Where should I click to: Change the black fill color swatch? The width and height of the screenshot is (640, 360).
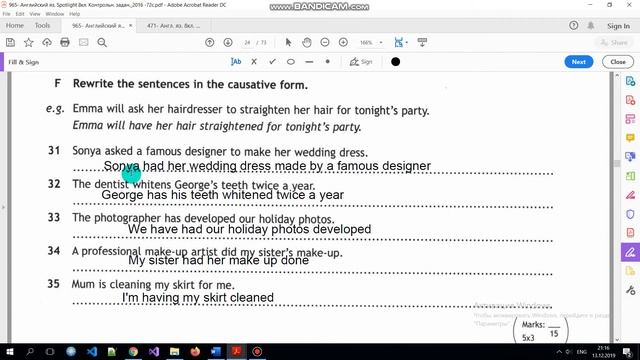[x=395, y=62]
